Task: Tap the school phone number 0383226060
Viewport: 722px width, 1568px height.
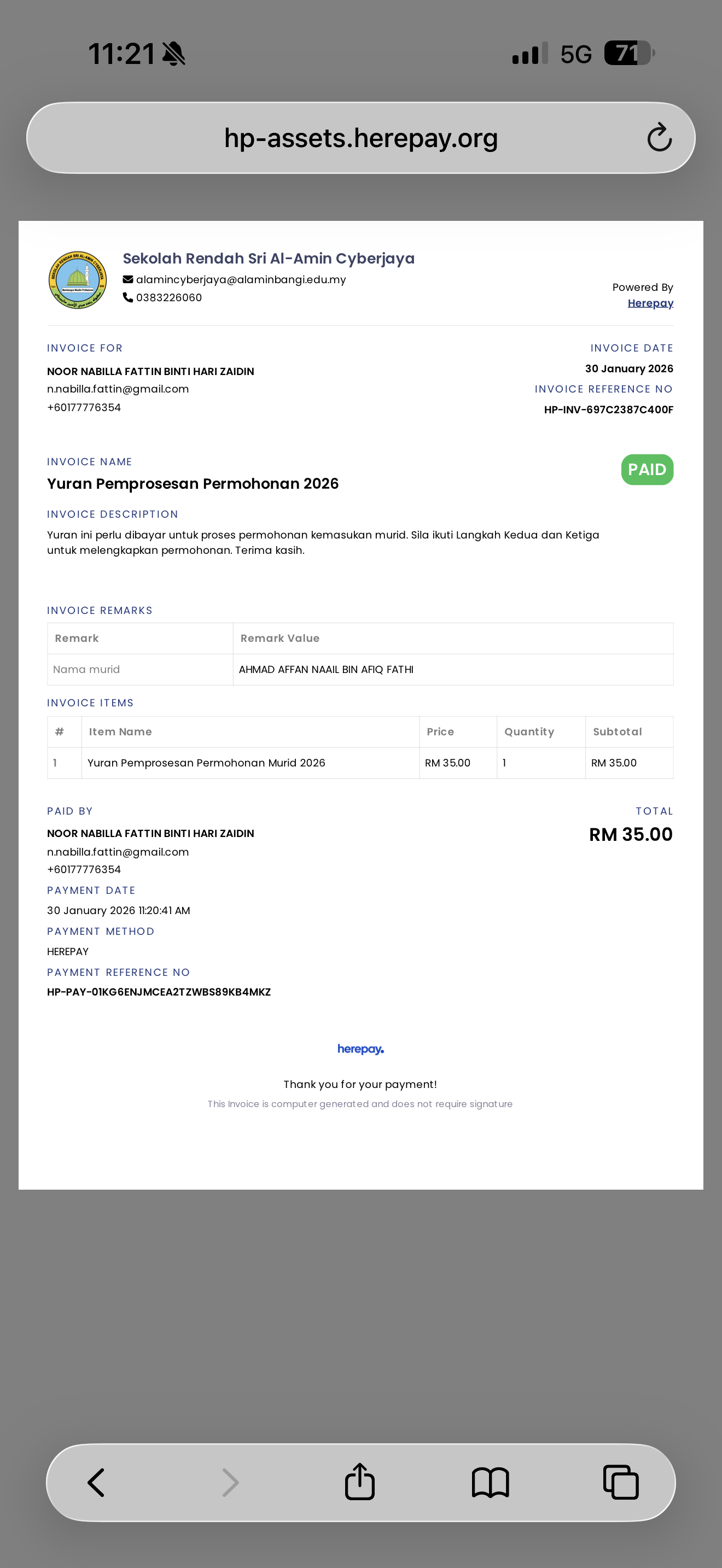Action: tap(168, 297)
